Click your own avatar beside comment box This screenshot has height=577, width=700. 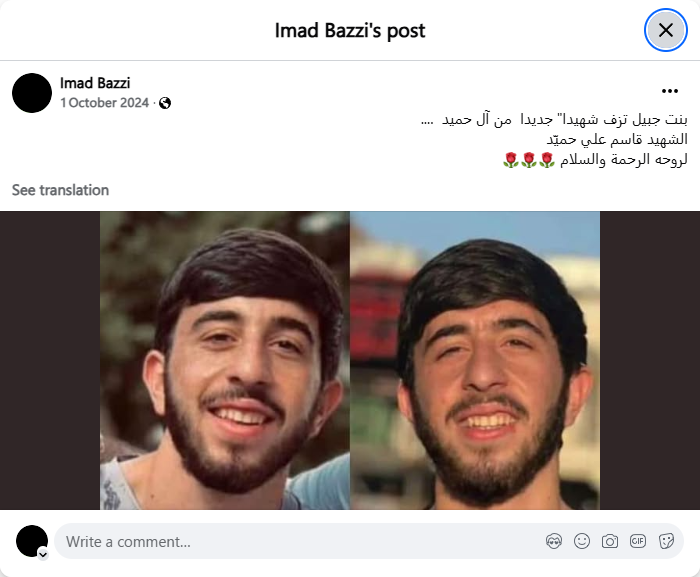click(x=32, y=541)
